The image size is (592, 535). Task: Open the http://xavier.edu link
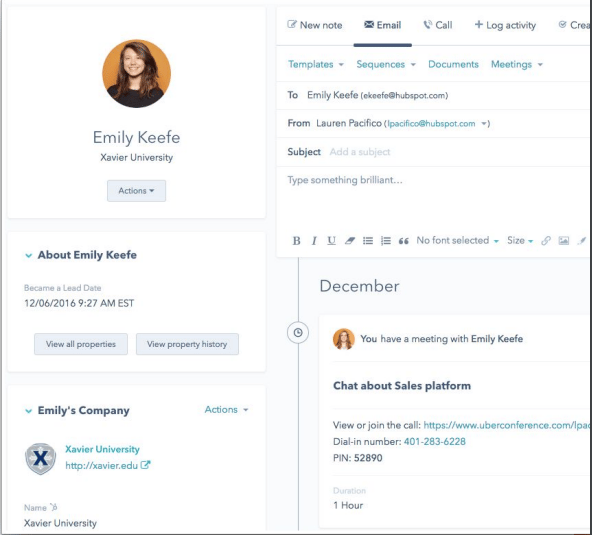102,466
